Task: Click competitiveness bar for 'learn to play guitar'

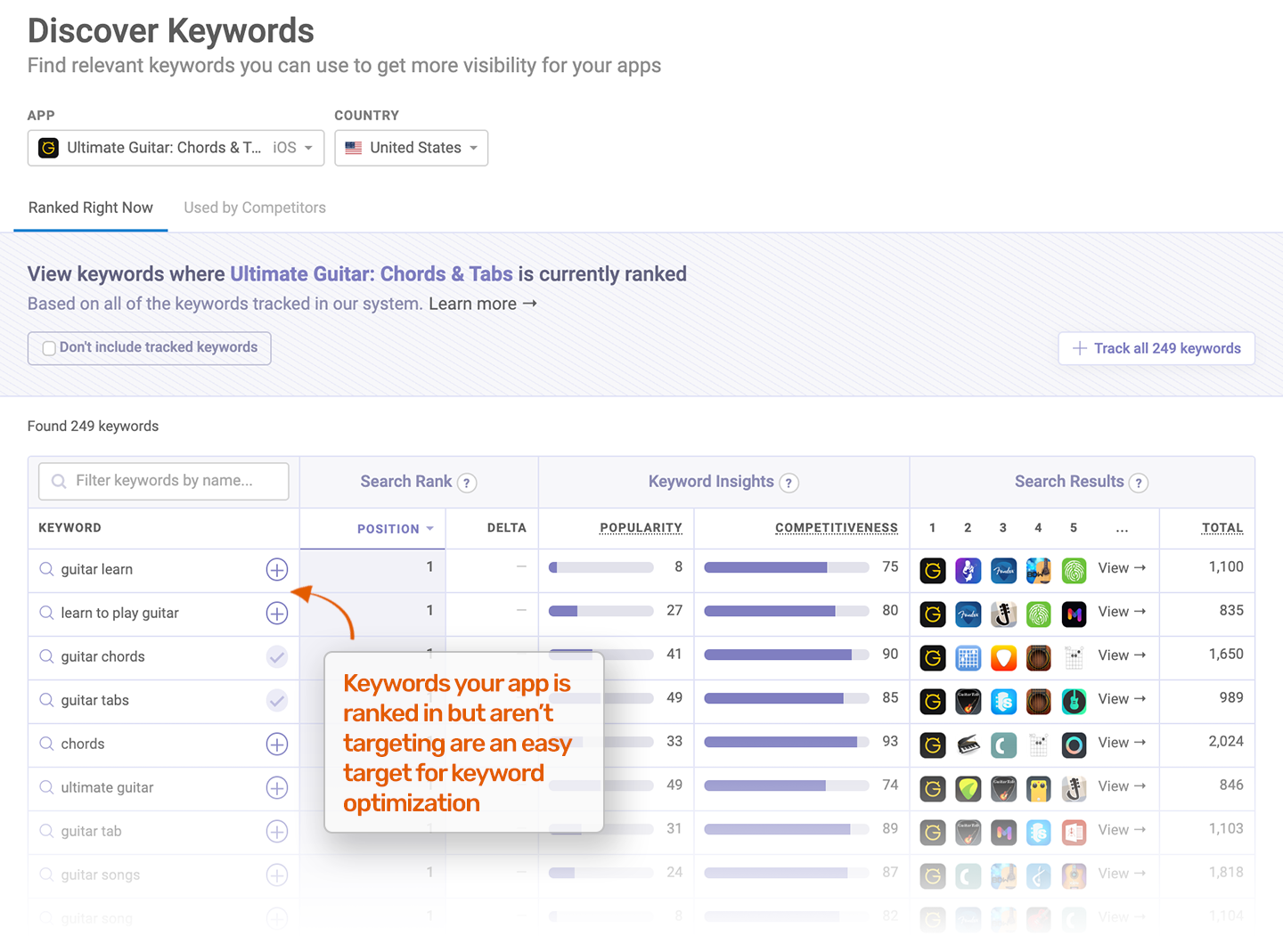Action: (787, 611)
